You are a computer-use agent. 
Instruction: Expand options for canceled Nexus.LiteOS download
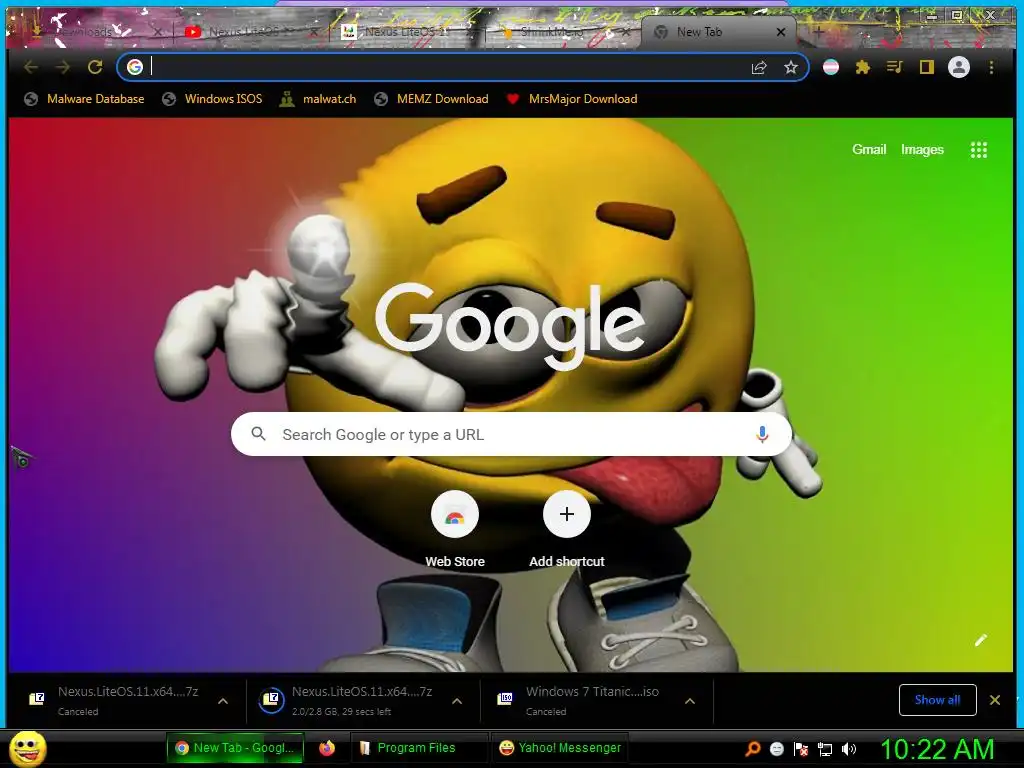coord(223,701)
